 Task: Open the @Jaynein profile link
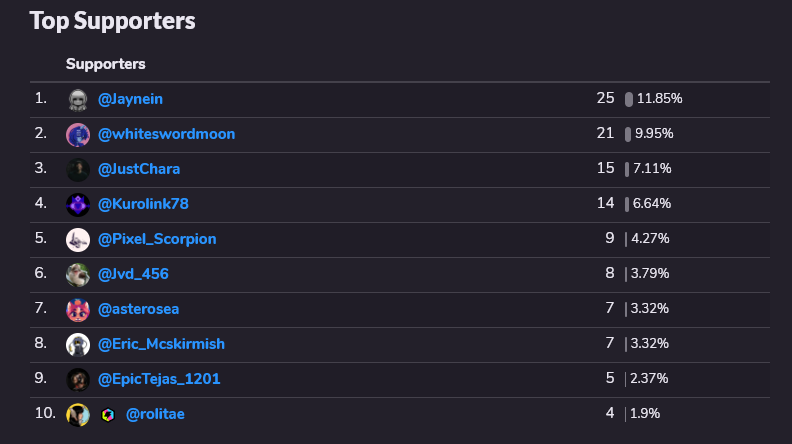coord(130,99)
